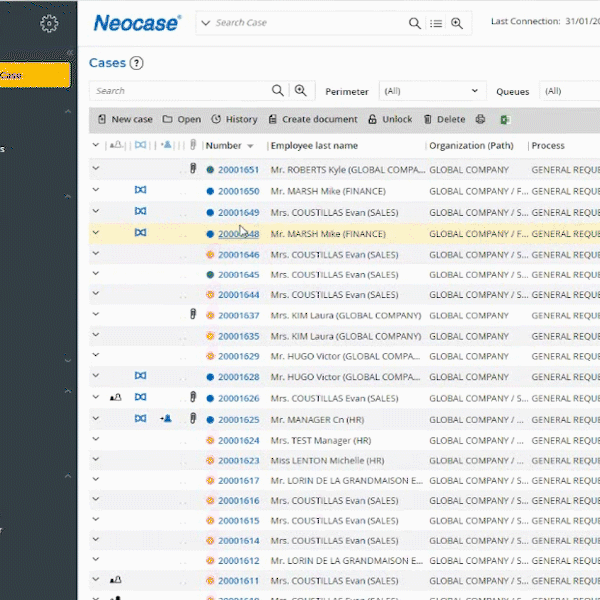This screenshot has width=600, height=600.
Task: Expand row chevron for case 20001650
Action: tap(96, 190)
